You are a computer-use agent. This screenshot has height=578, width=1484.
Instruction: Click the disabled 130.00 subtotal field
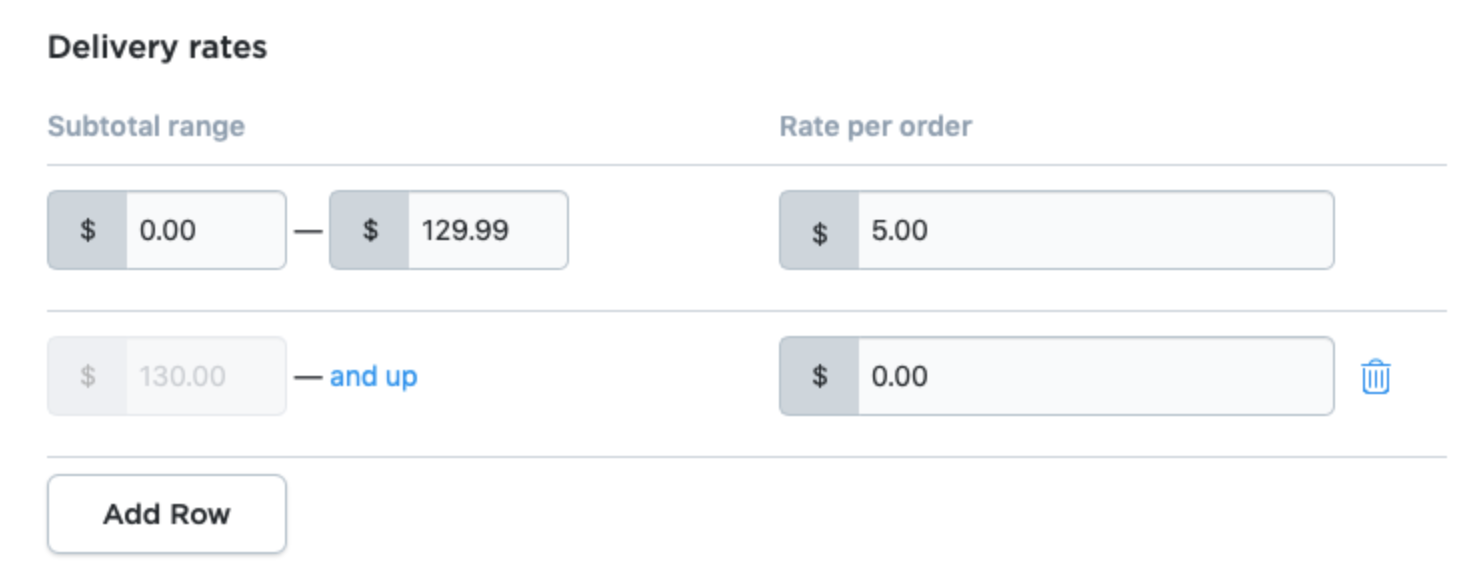pyautogui.click(x=205, y=377)
